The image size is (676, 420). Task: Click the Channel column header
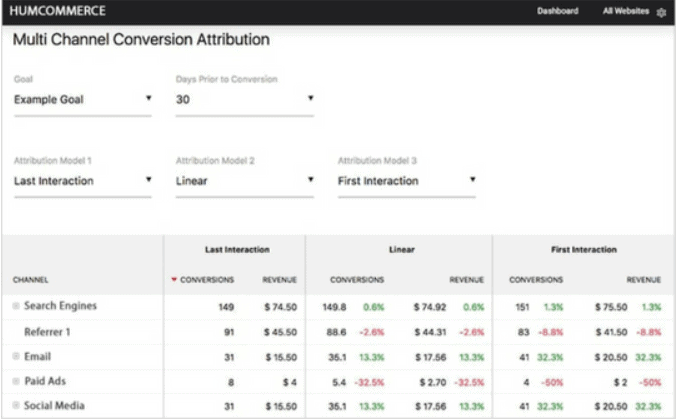[30, 280]
